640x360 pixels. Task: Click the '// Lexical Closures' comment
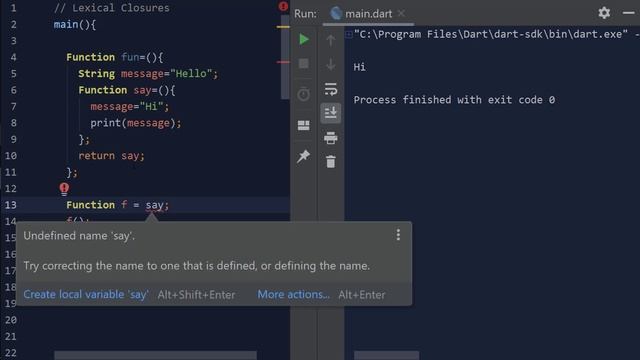pos(111,8)
